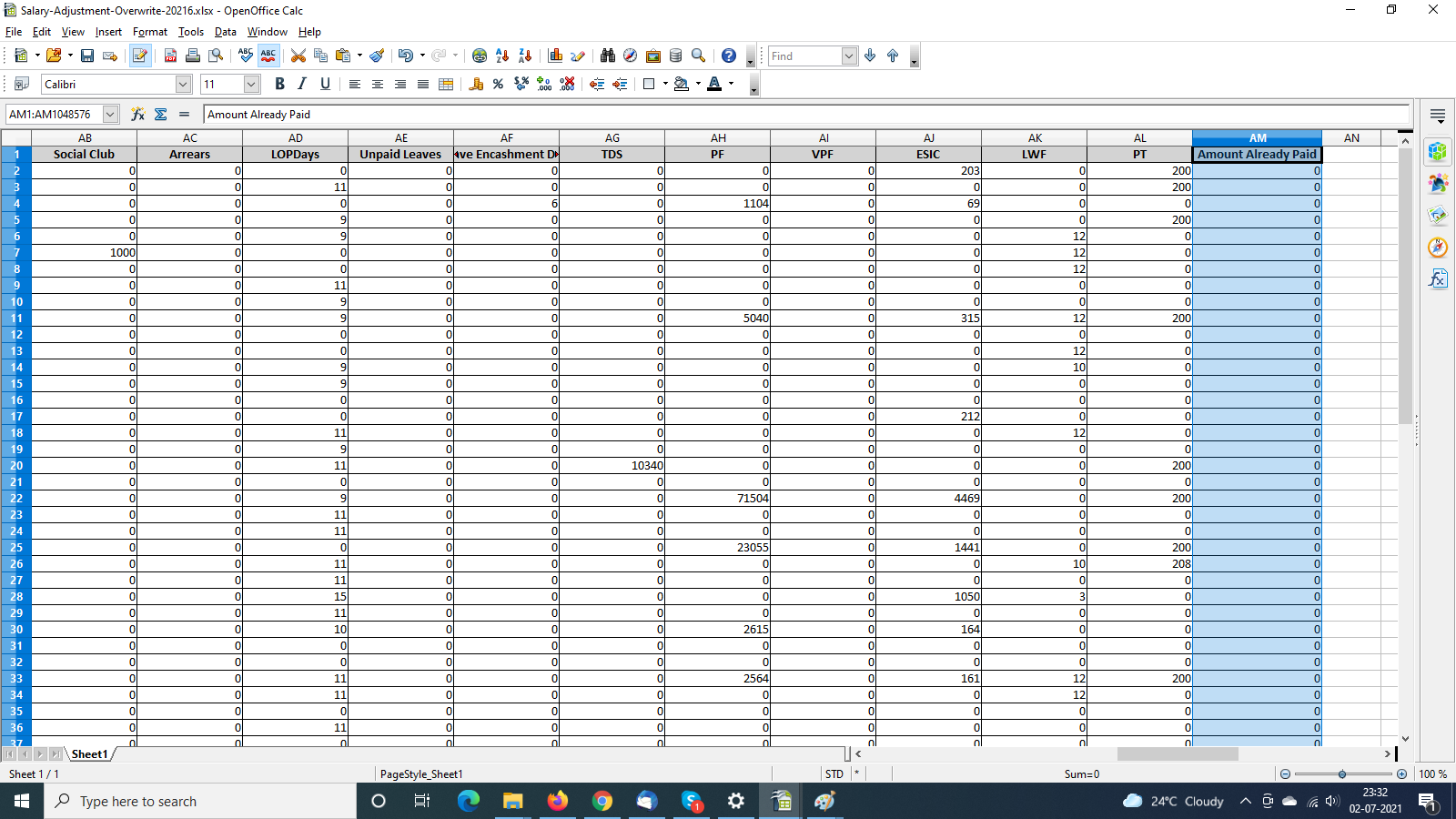Select column AH header

[718, 138]
